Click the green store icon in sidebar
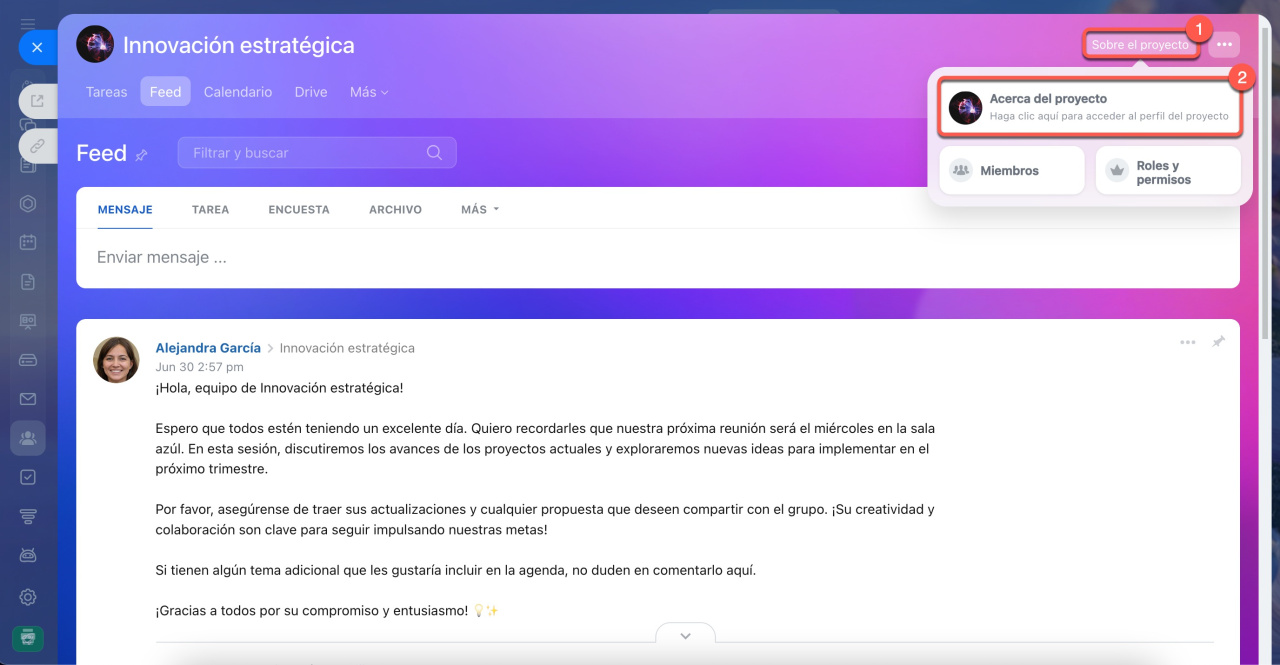This screenshot has width=1280, height=665. [28, 637]
